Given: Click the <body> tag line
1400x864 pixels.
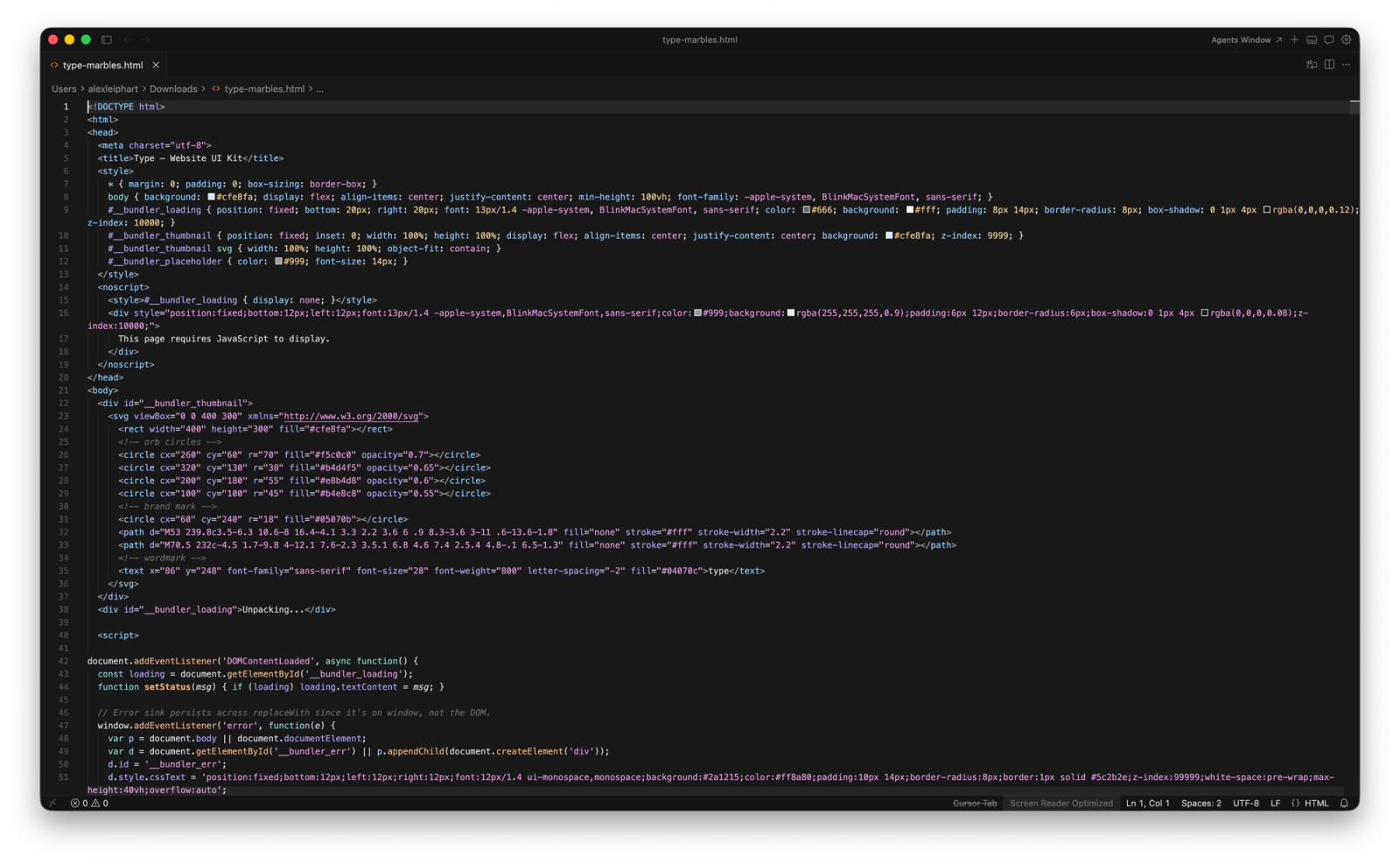Looking at the screenshot, I should click(102, 390).
